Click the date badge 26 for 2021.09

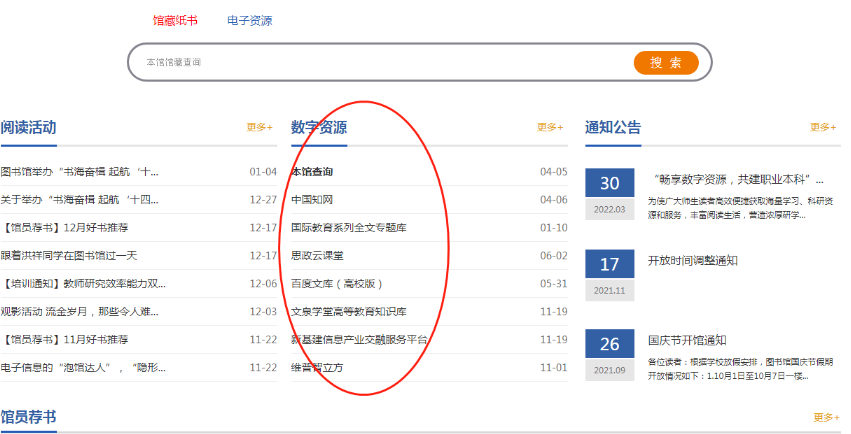pos(610,345)
